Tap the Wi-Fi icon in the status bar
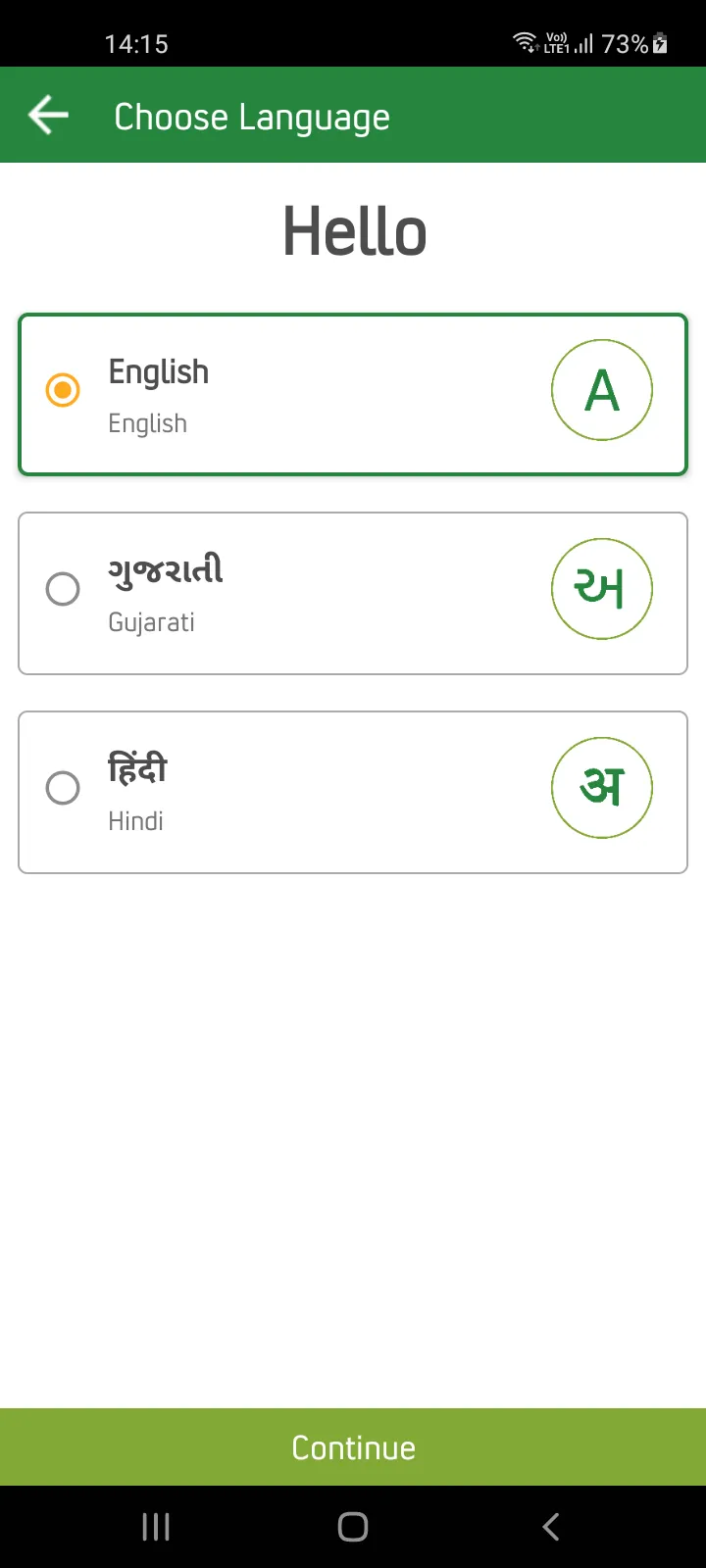Screen dimensions: 706x1568 [x=525, y=42]
